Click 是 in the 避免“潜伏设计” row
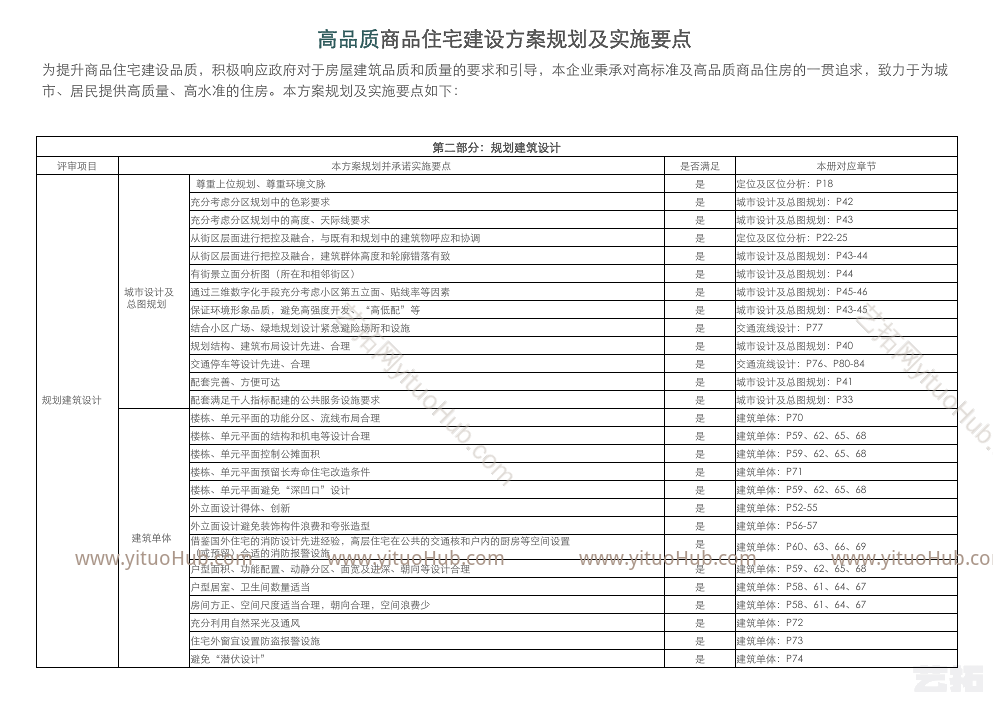The width and height of the screenshot is (993, 702). [700, 659]
